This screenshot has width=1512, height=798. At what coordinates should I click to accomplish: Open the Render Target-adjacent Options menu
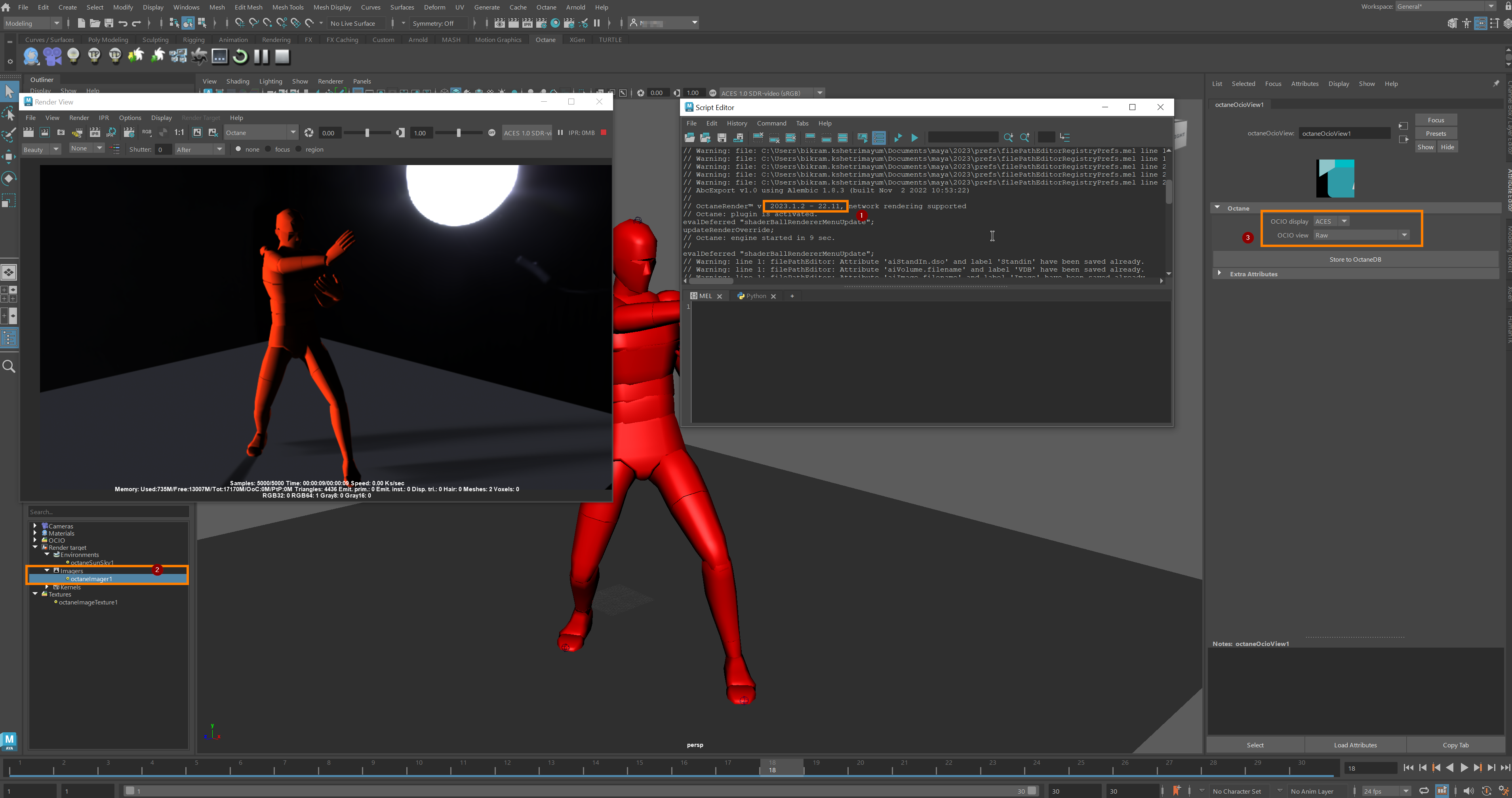[x=130, y=118]
